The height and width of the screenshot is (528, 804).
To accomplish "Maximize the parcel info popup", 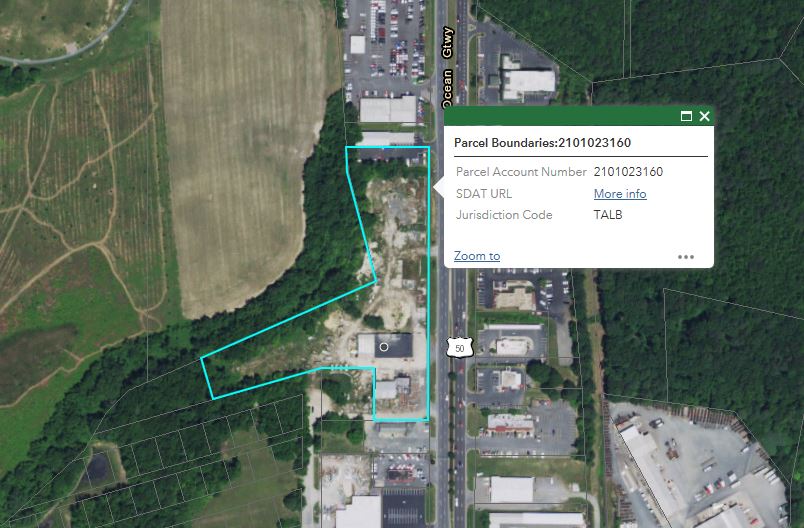I will point(686,116).
